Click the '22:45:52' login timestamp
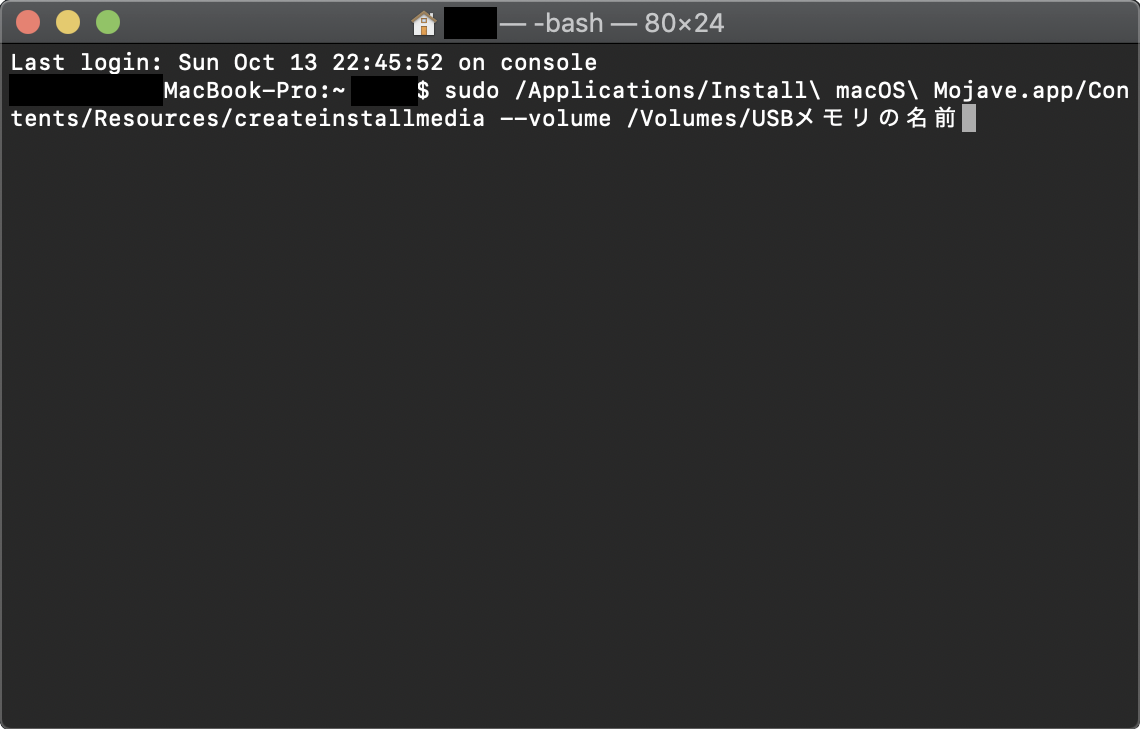1140x729 pixels. tap(388, 63)
